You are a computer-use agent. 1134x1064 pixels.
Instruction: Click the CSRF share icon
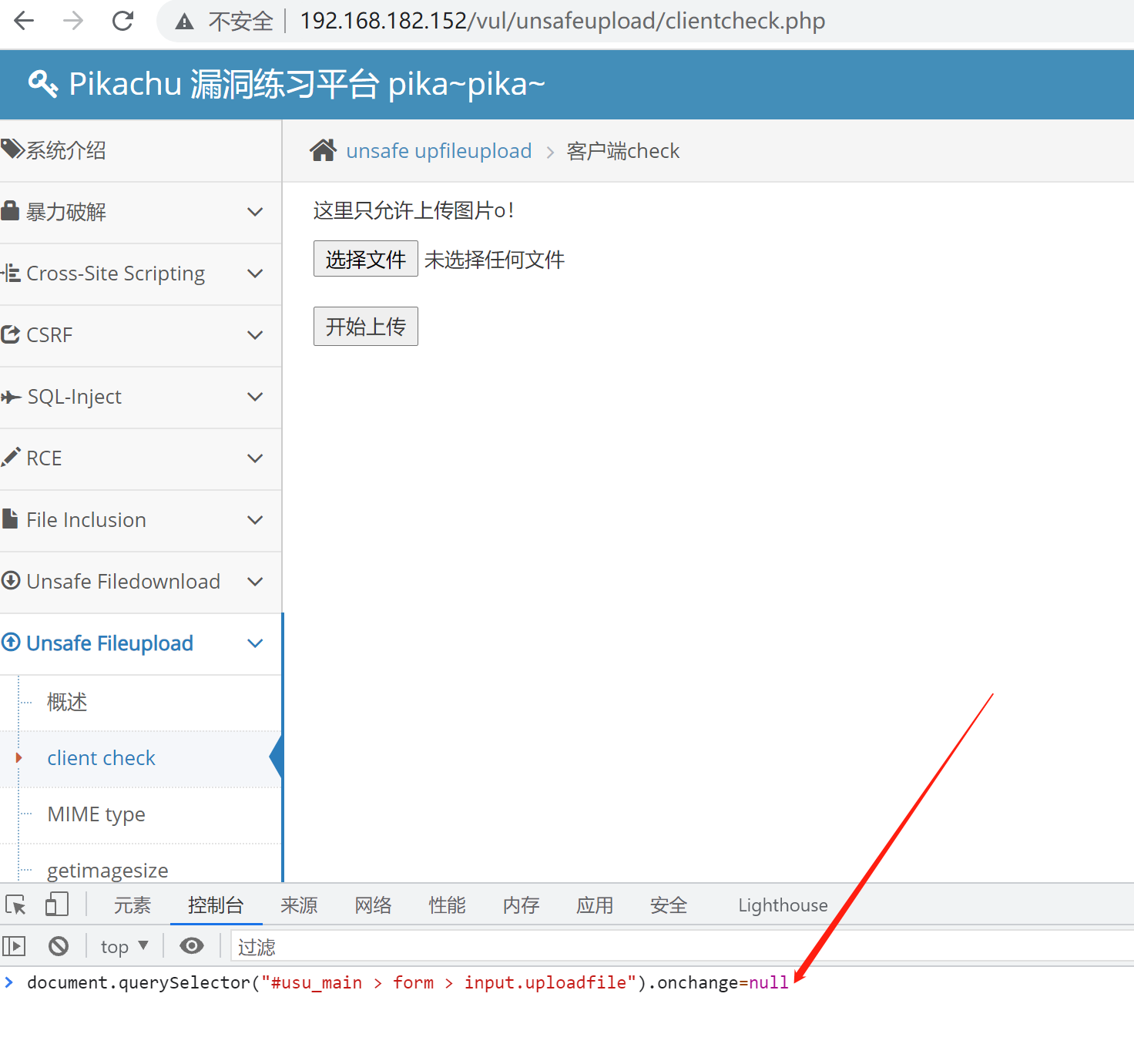point(11,334)
